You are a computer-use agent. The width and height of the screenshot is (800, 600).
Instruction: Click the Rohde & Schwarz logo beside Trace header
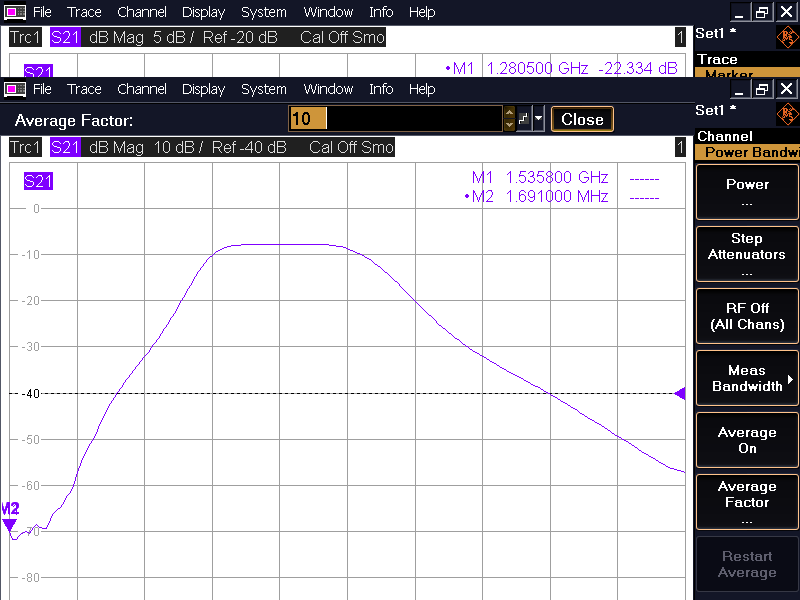point(786,38)
